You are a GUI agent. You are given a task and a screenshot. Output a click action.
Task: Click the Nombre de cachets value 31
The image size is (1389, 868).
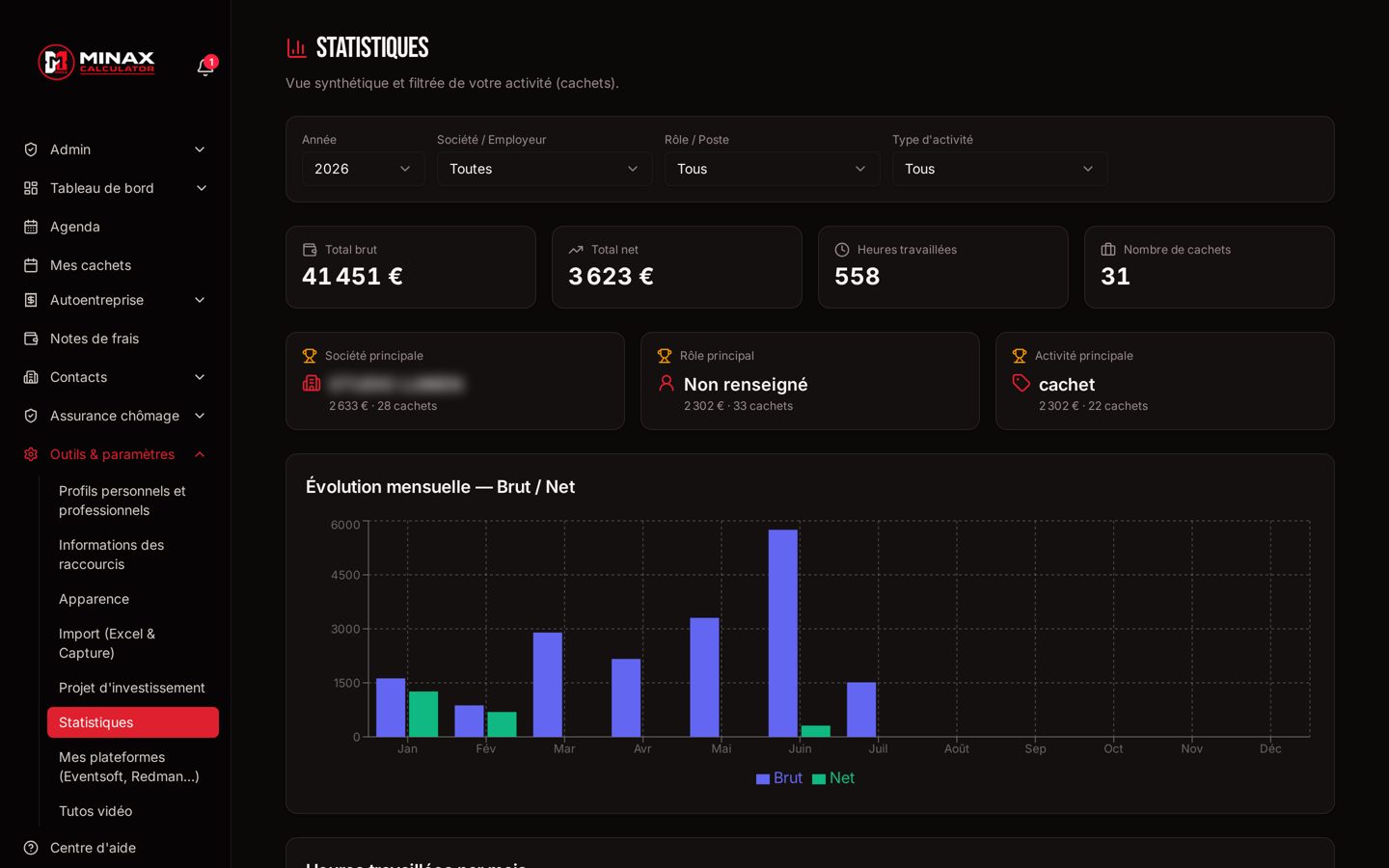(x=1115, y=277)
